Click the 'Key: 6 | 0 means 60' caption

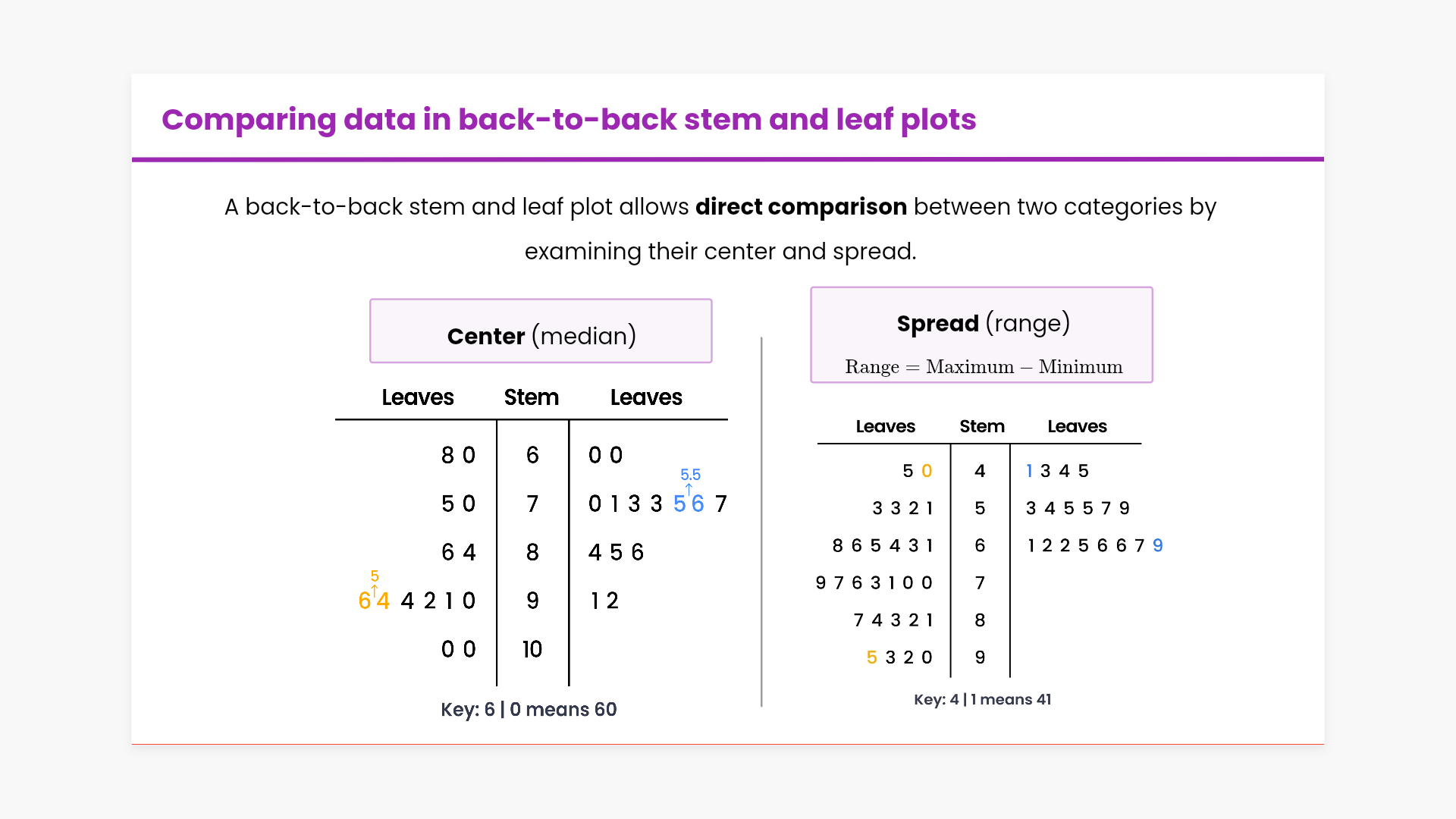click(x=529, y=710)
